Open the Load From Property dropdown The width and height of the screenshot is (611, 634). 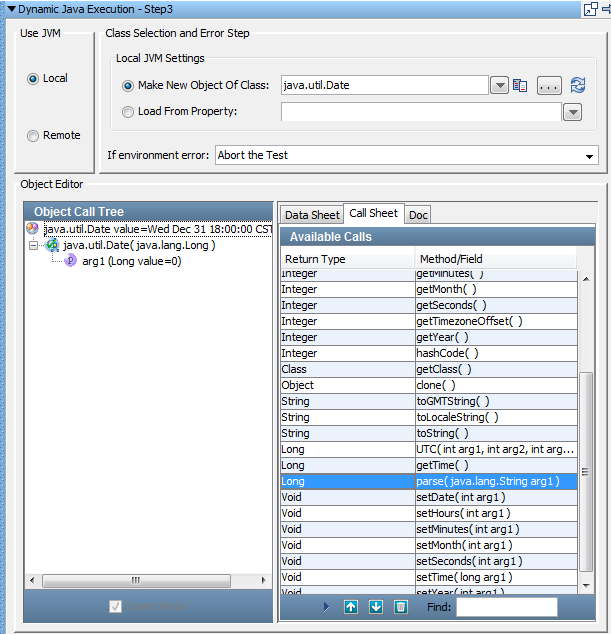(572, 112)
